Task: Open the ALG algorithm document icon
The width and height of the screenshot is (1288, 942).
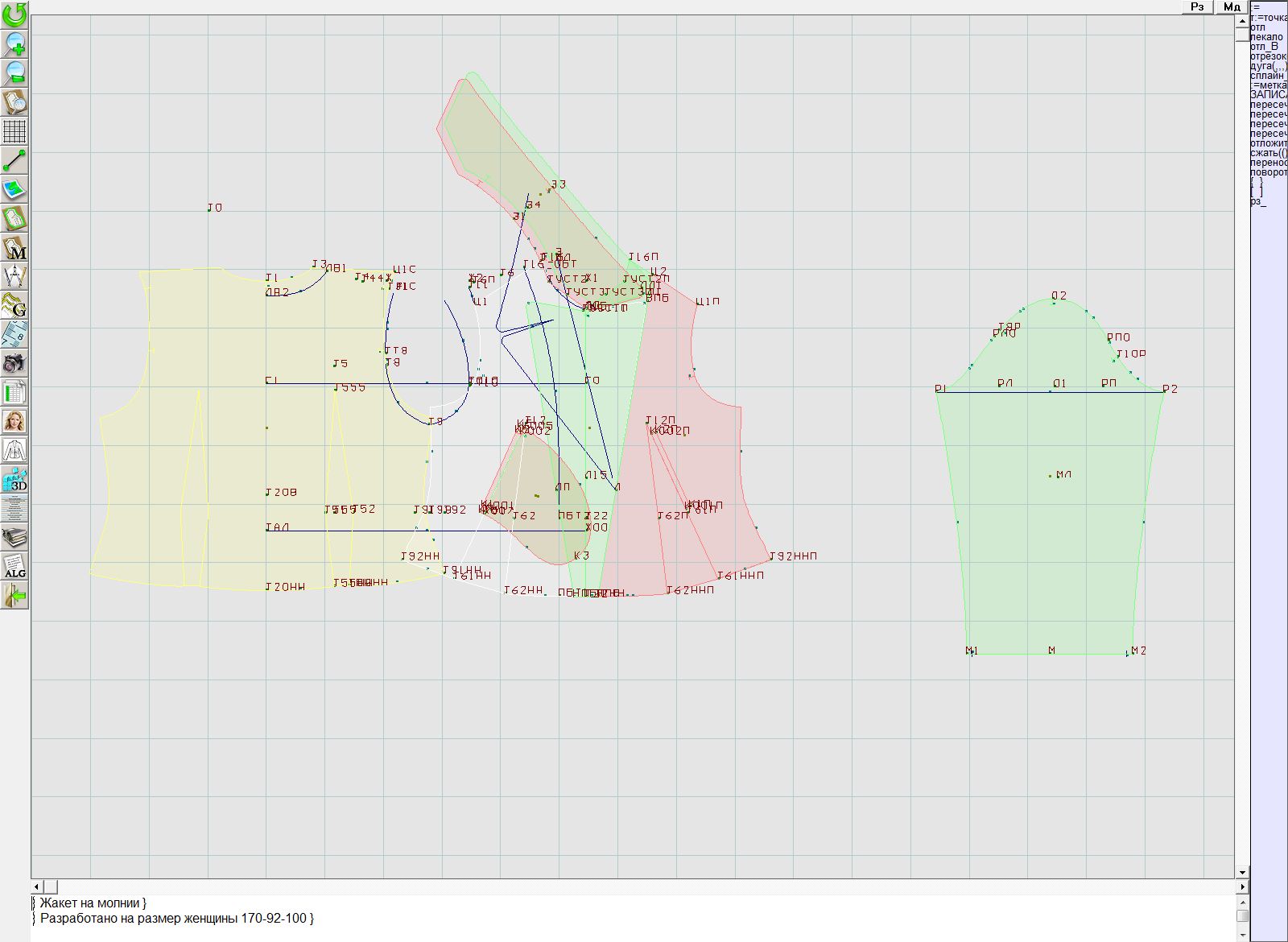Action: tap(14, 566)
